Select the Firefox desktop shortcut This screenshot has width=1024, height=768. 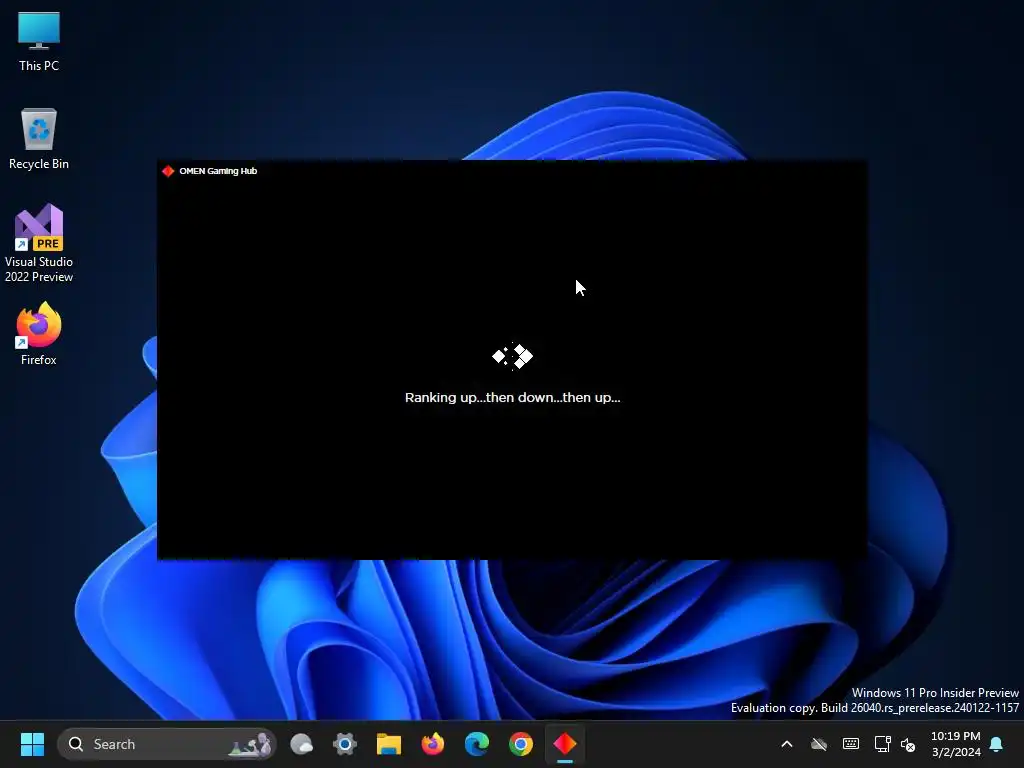coord(39,334)
